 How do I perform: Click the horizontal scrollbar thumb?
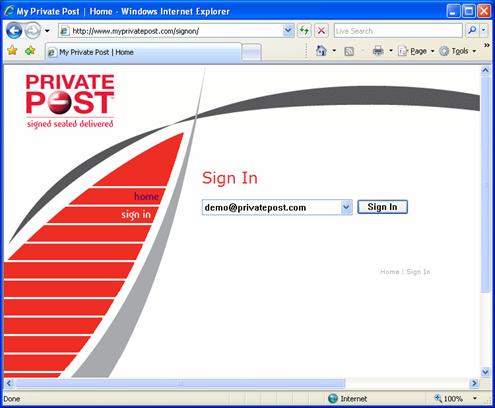coord(180,383)
